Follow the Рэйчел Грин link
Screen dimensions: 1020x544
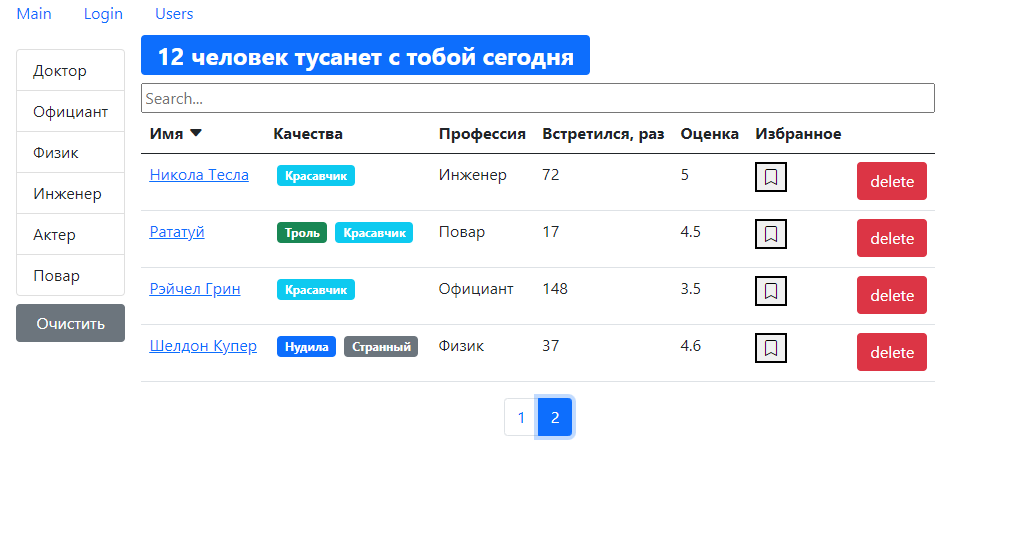(x=195, y=289)
